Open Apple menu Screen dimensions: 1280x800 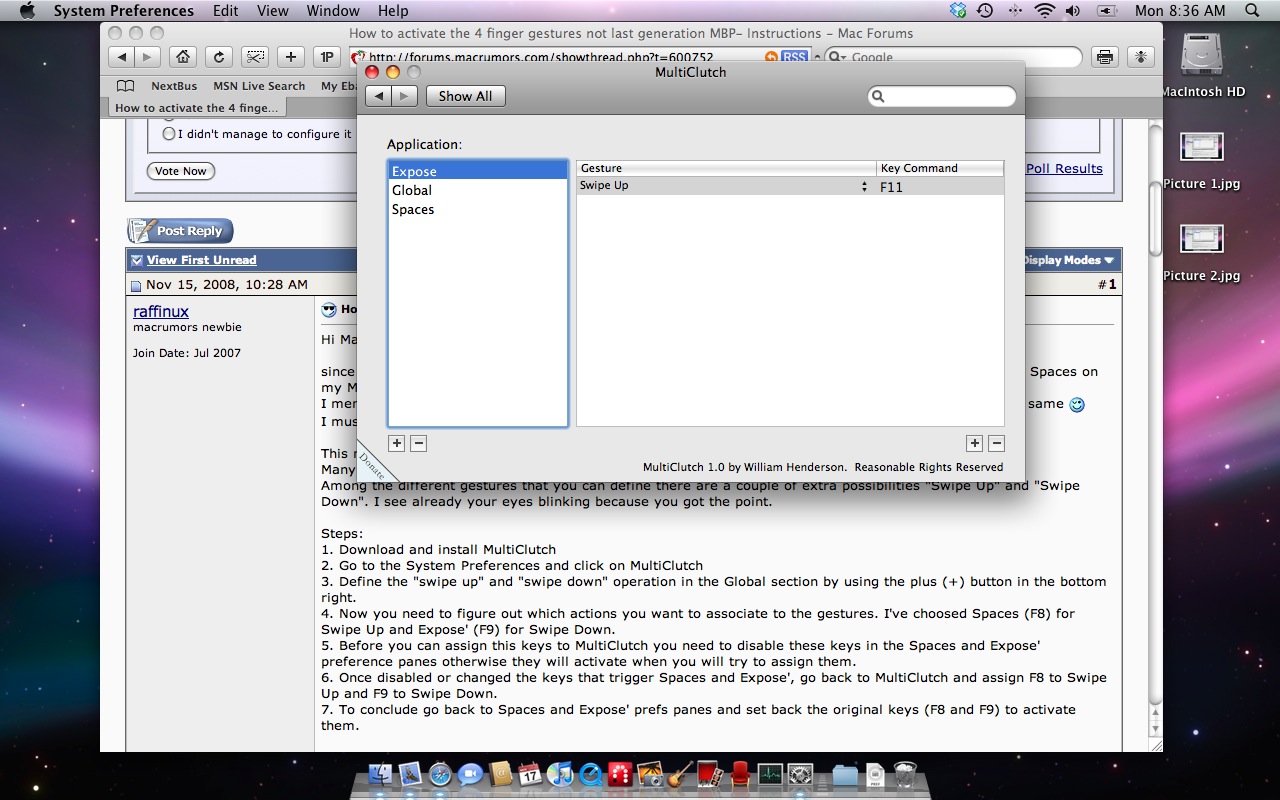click(x=26, y=11)
